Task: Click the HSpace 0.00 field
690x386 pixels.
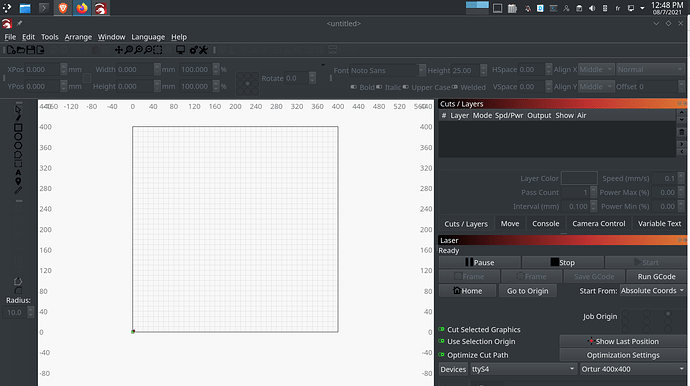Action: click(x=532, y=70)
